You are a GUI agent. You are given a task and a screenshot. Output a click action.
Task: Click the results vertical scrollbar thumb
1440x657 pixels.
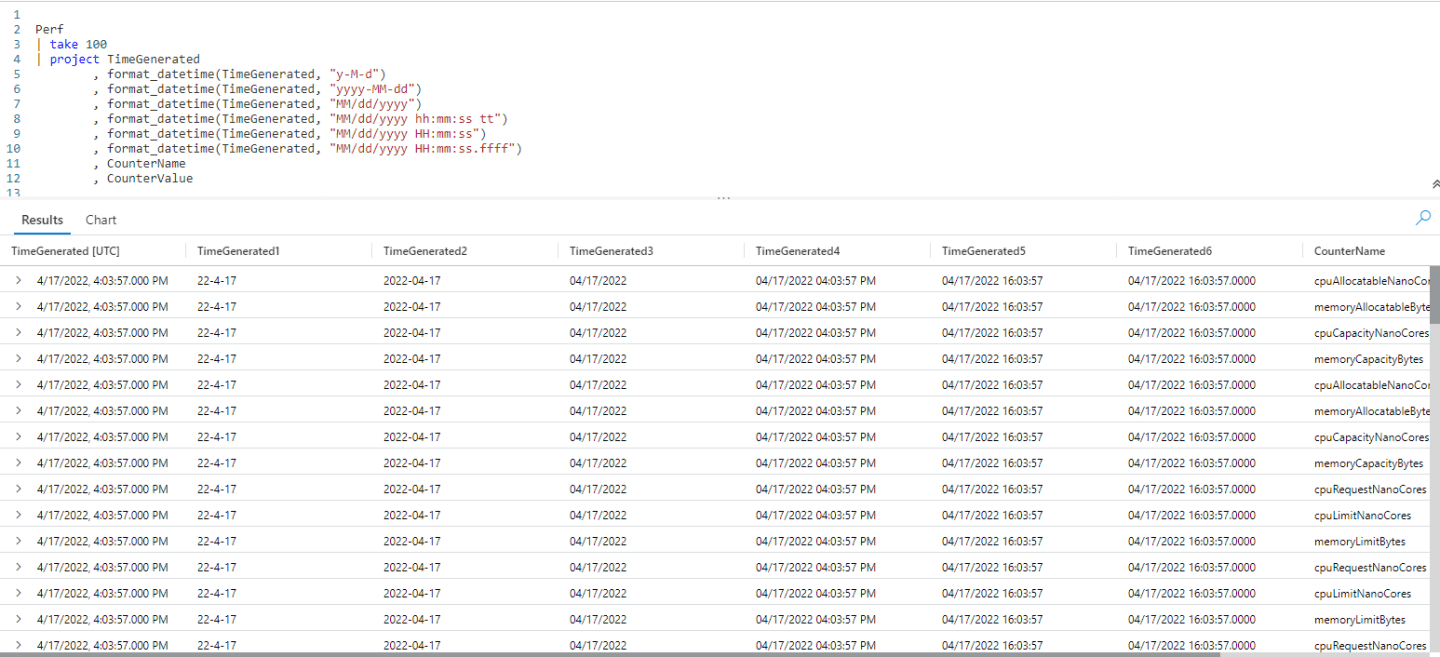coord(1434,295)
